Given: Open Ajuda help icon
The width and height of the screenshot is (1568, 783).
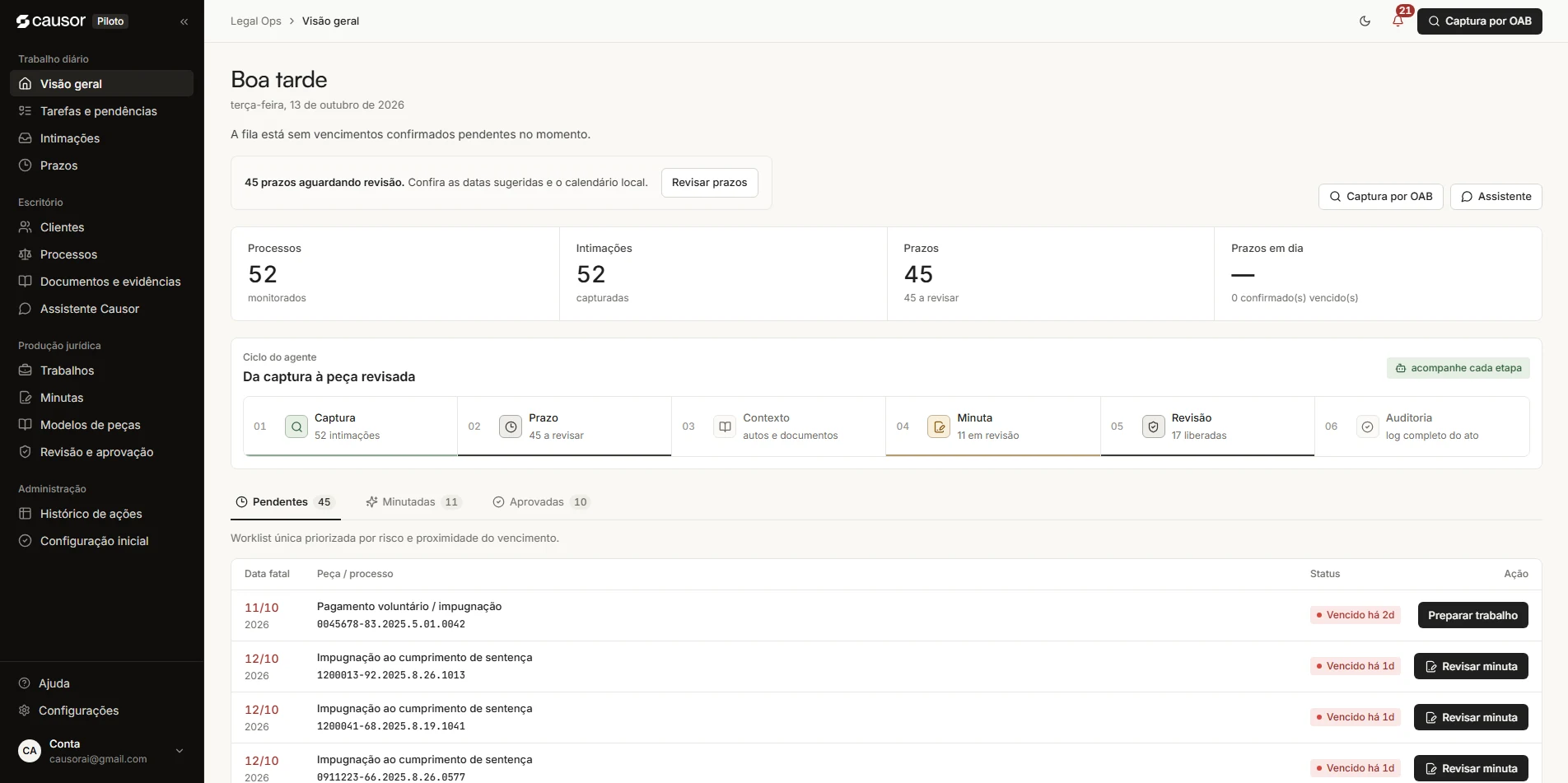Looking at the screenshot, I should click(25, 683).
